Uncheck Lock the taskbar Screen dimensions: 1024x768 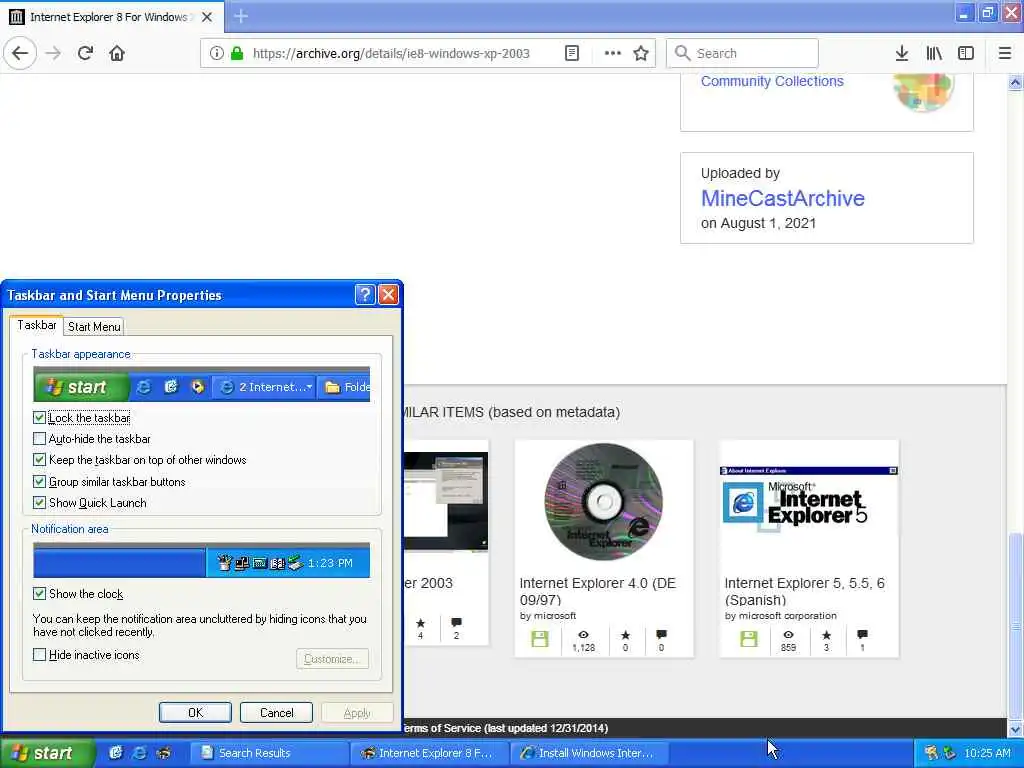(x=39, y=418)
